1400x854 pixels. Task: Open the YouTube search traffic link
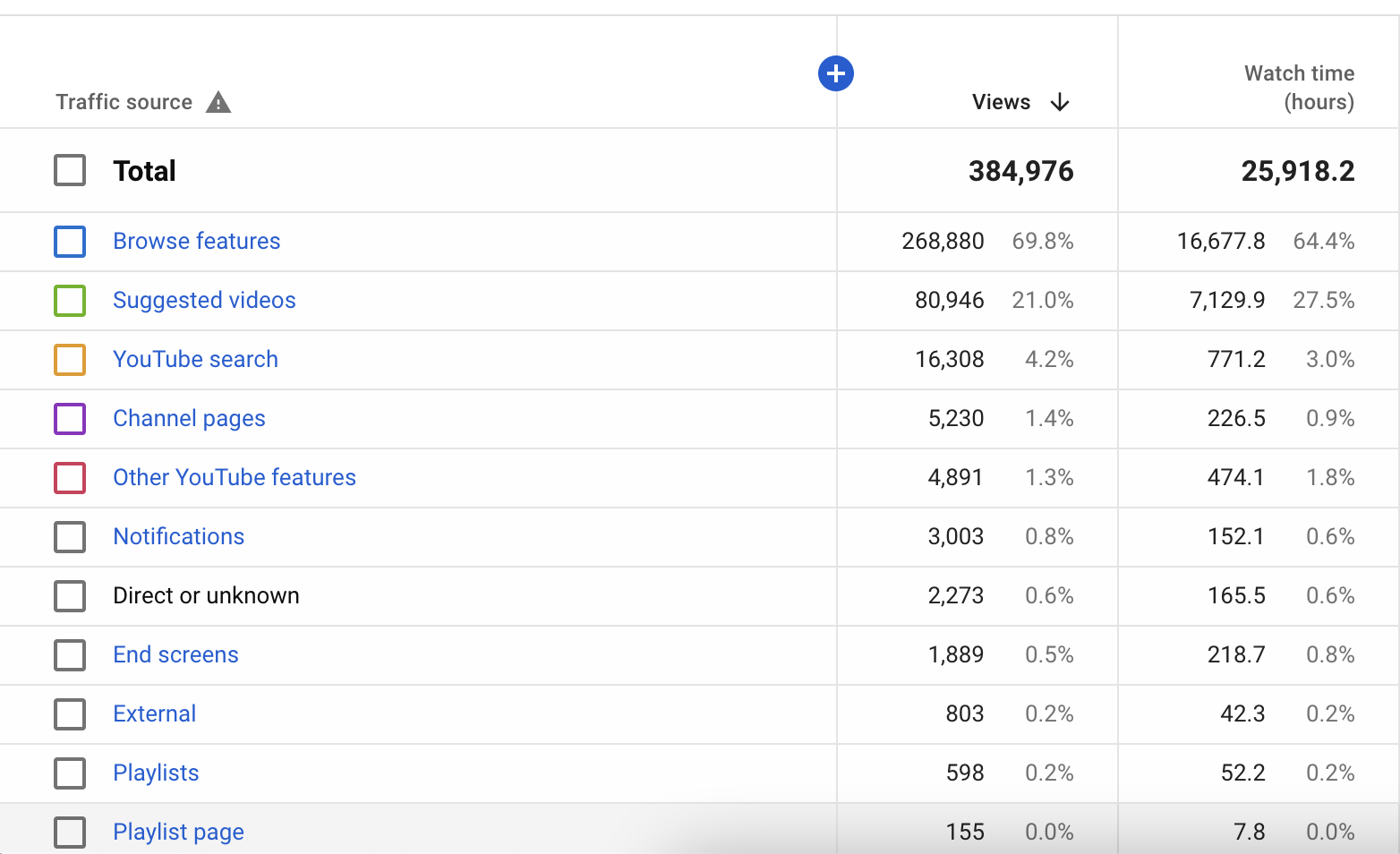[x=195, y=359]
